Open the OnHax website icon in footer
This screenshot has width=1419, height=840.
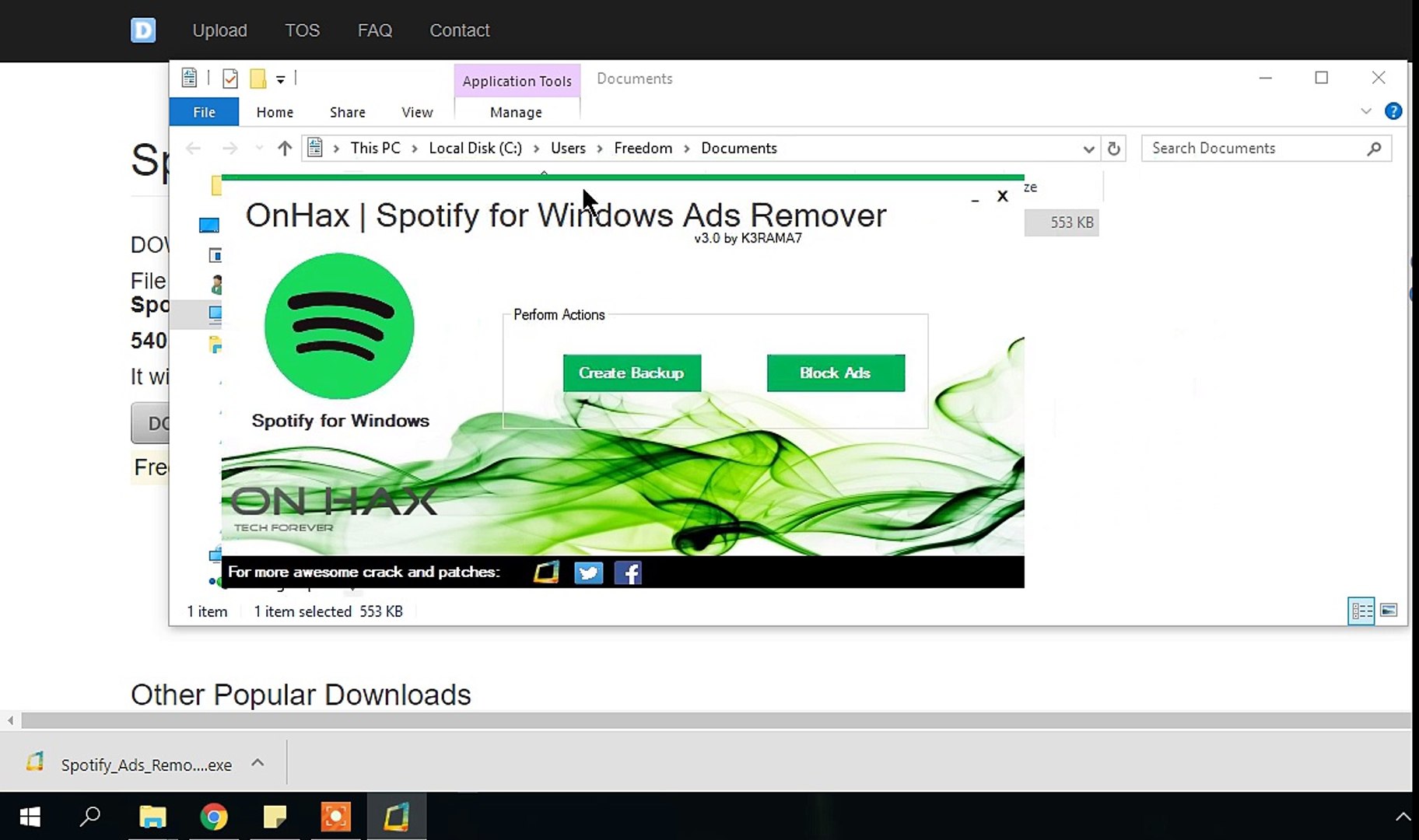[546, 573]
